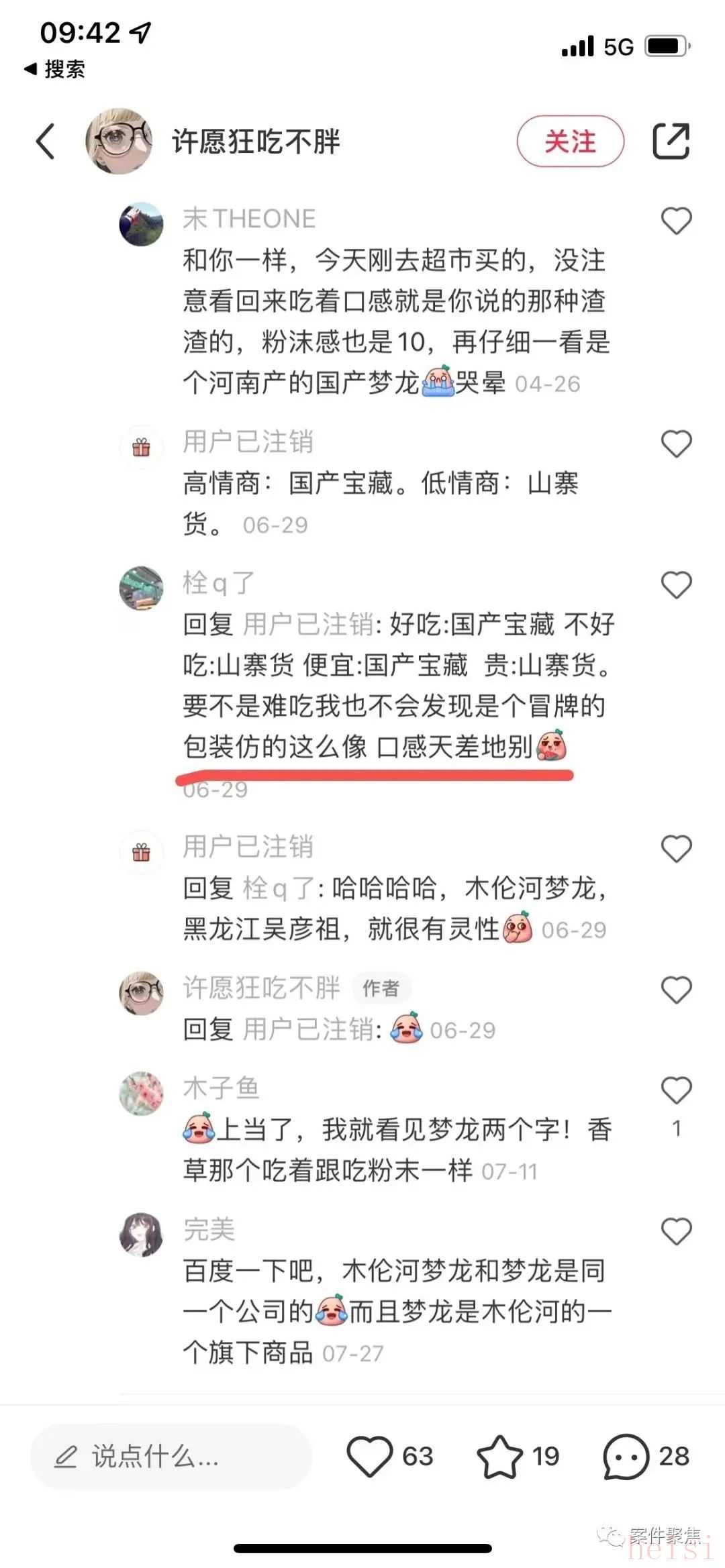The height and width of the screenshot is (1568, 725).
Task: Return to 搜索 via status bar link
Action: coord(54,68)
